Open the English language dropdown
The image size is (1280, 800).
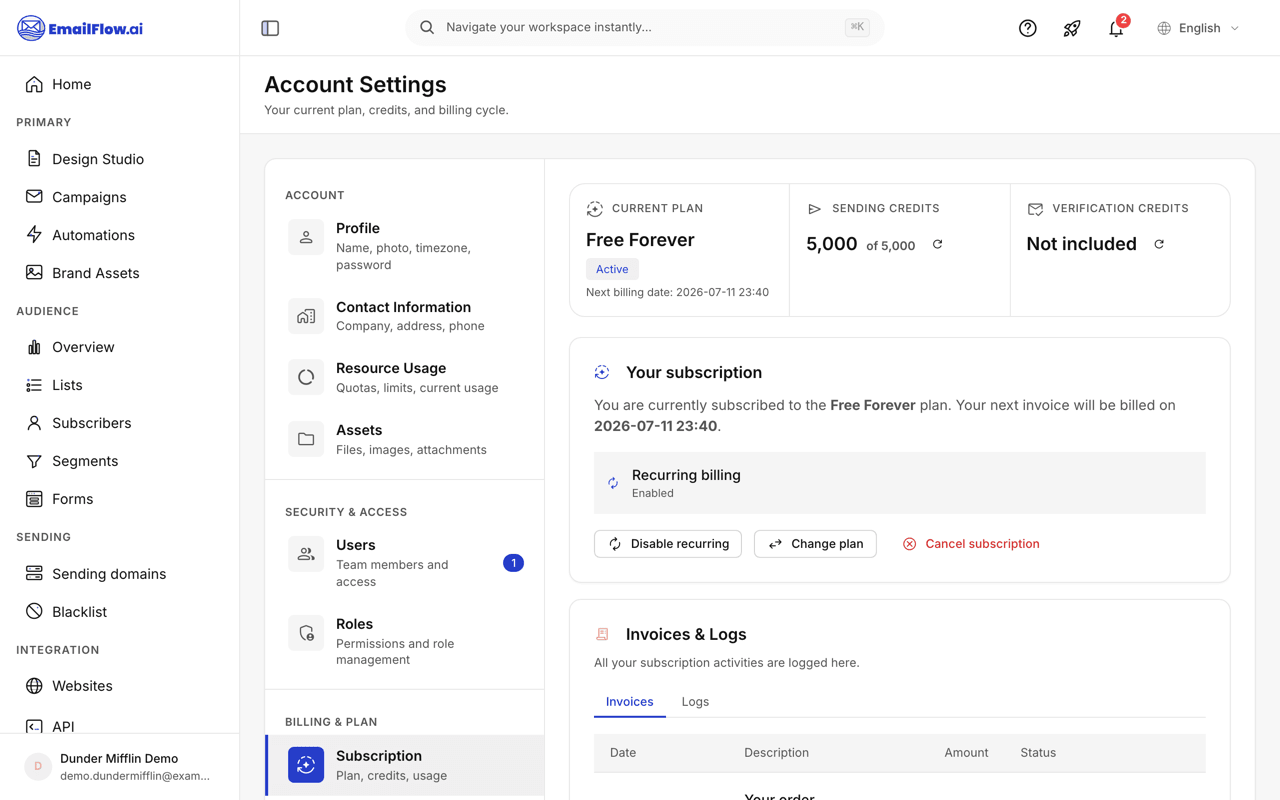pos(1198,28)
